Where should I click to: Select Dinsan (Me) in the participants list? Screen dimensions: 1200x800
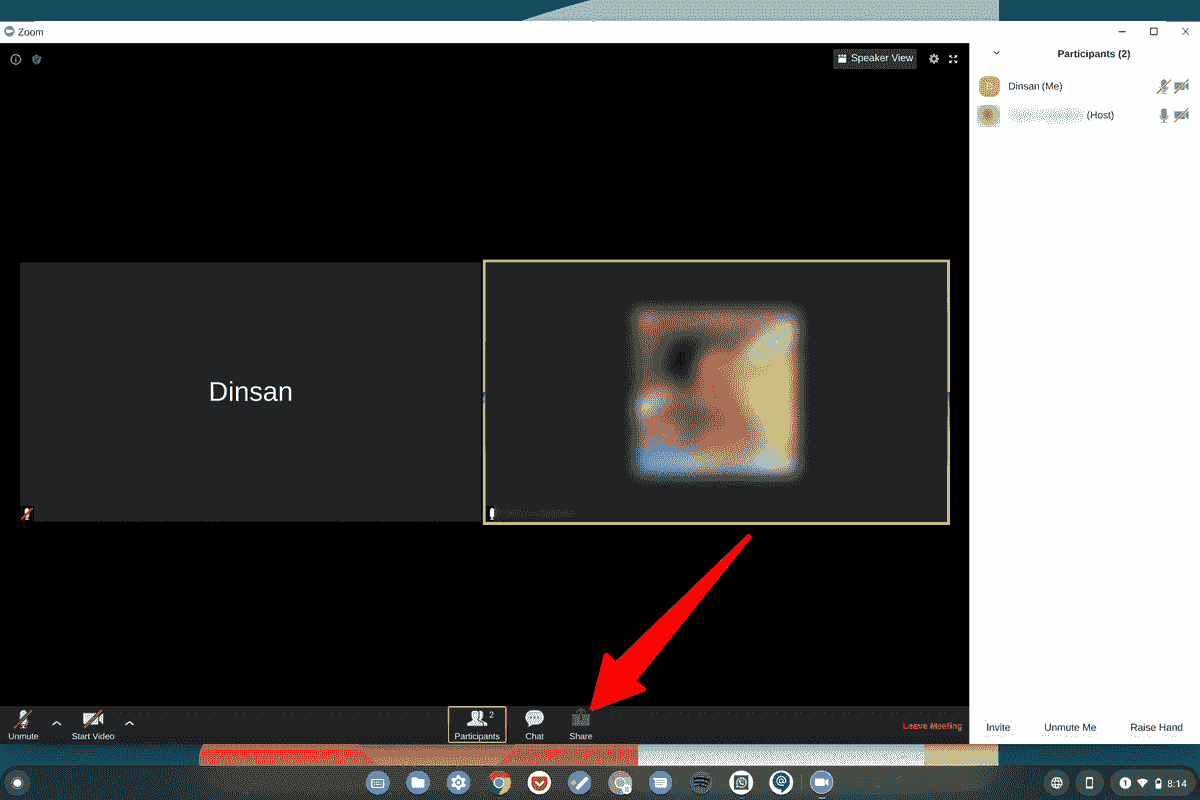click(x=1035, y=86)
